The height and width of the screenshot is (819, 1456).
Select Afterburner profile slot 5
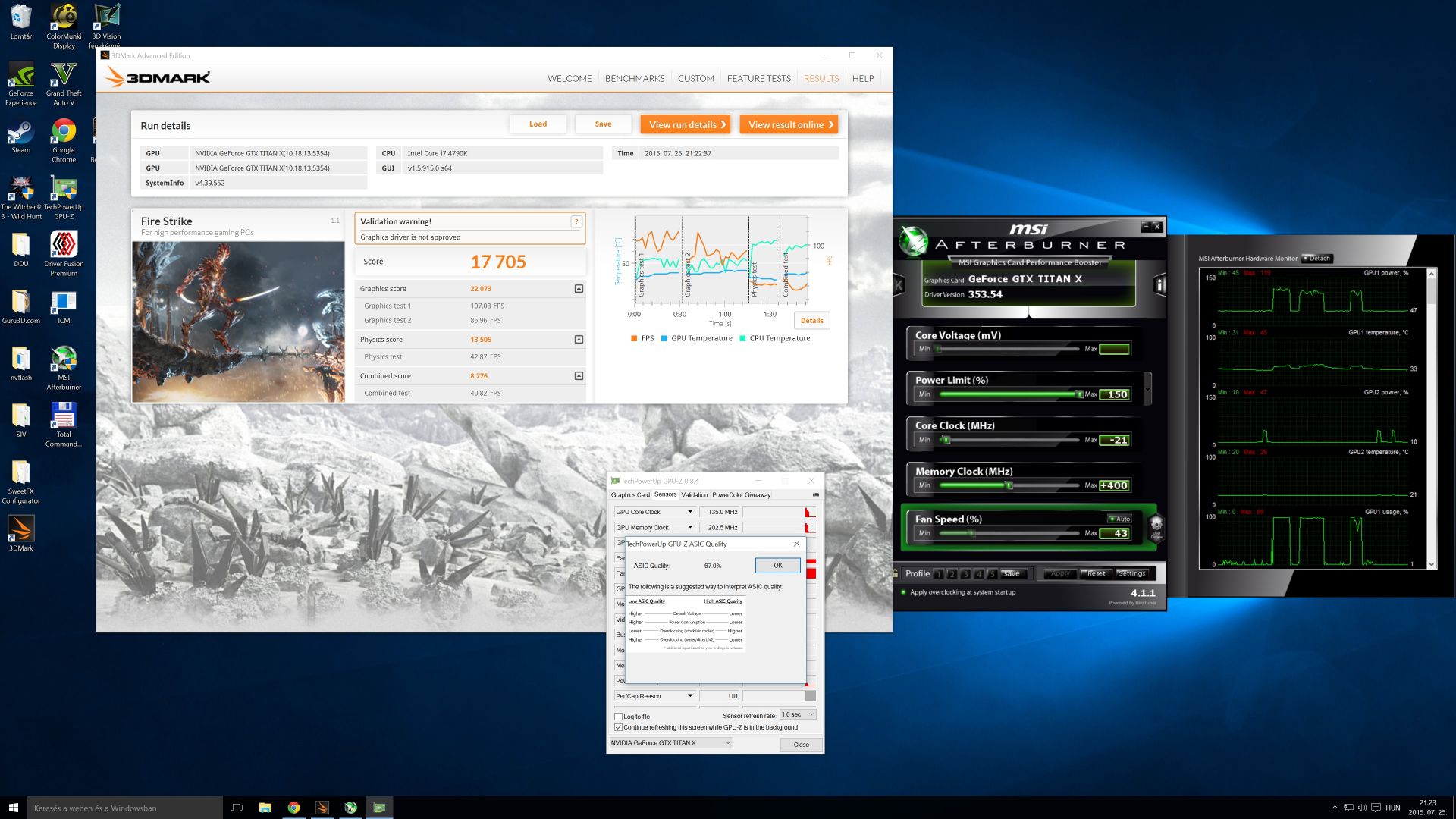pos(991,574)
